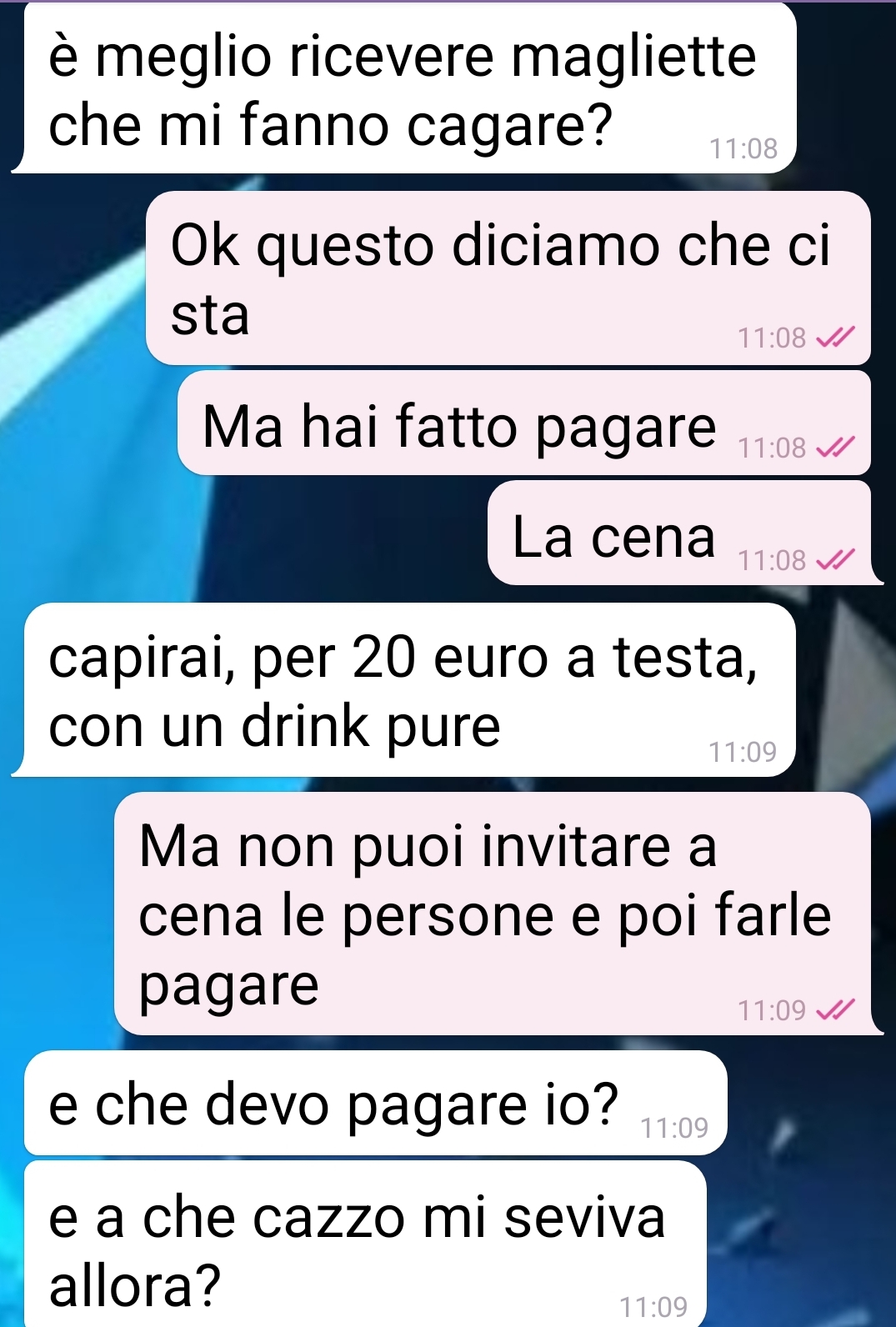This screenshot has height=1327, width=896.
Task: Click the read checkmarks on 'La cena'
Action: tap(834, 560)
